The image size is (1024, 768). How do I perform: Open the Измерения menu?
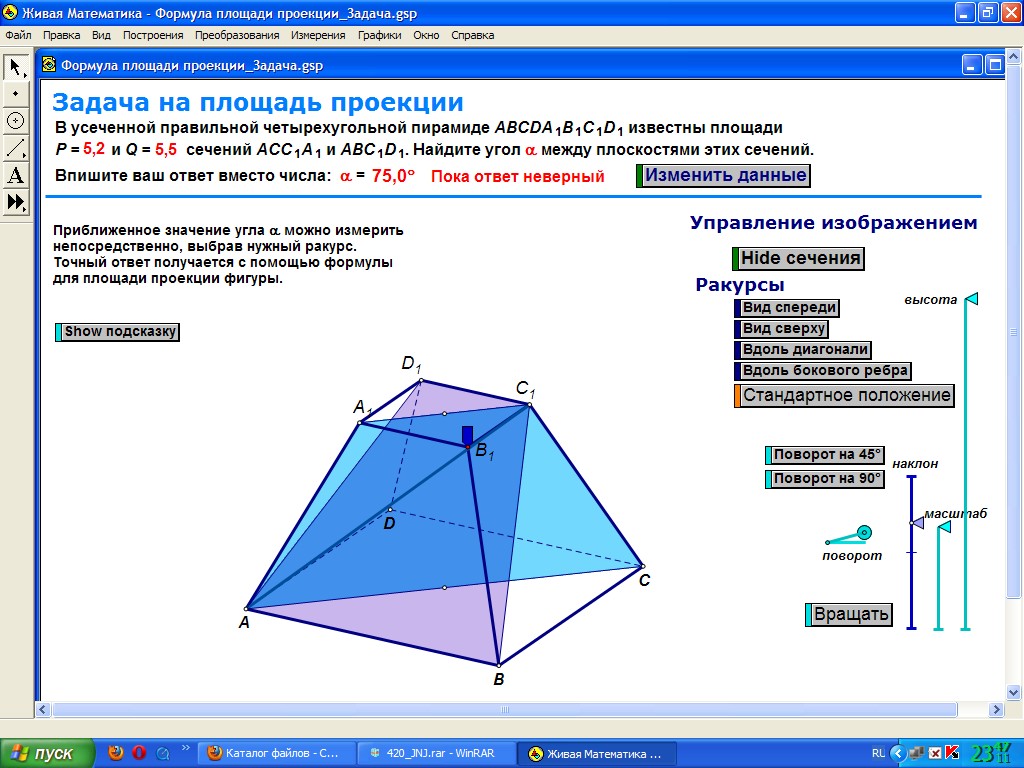318,35
